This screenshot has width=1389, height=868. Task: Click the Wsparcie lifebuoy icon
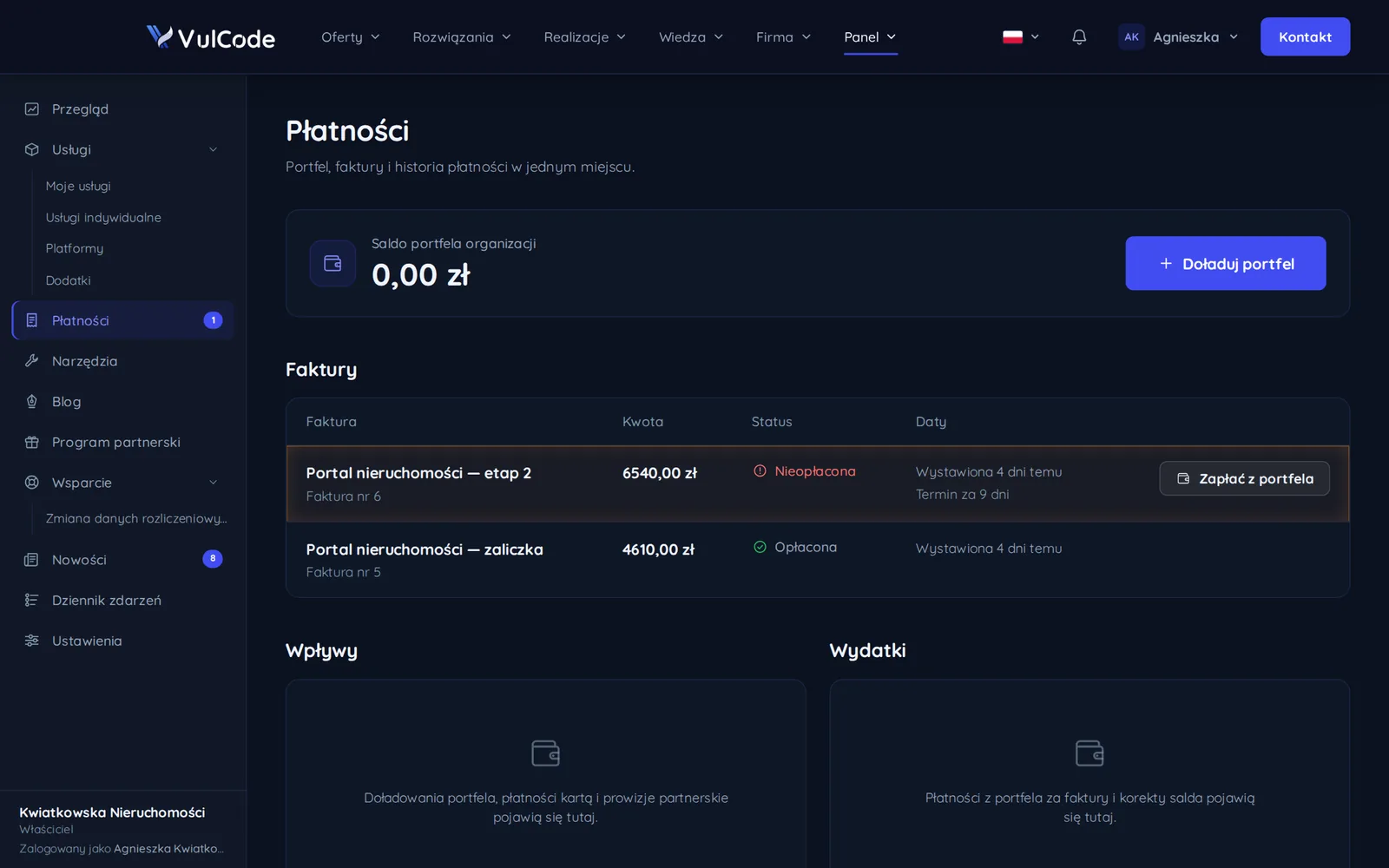pyautogui.click(x=32, y=483)
